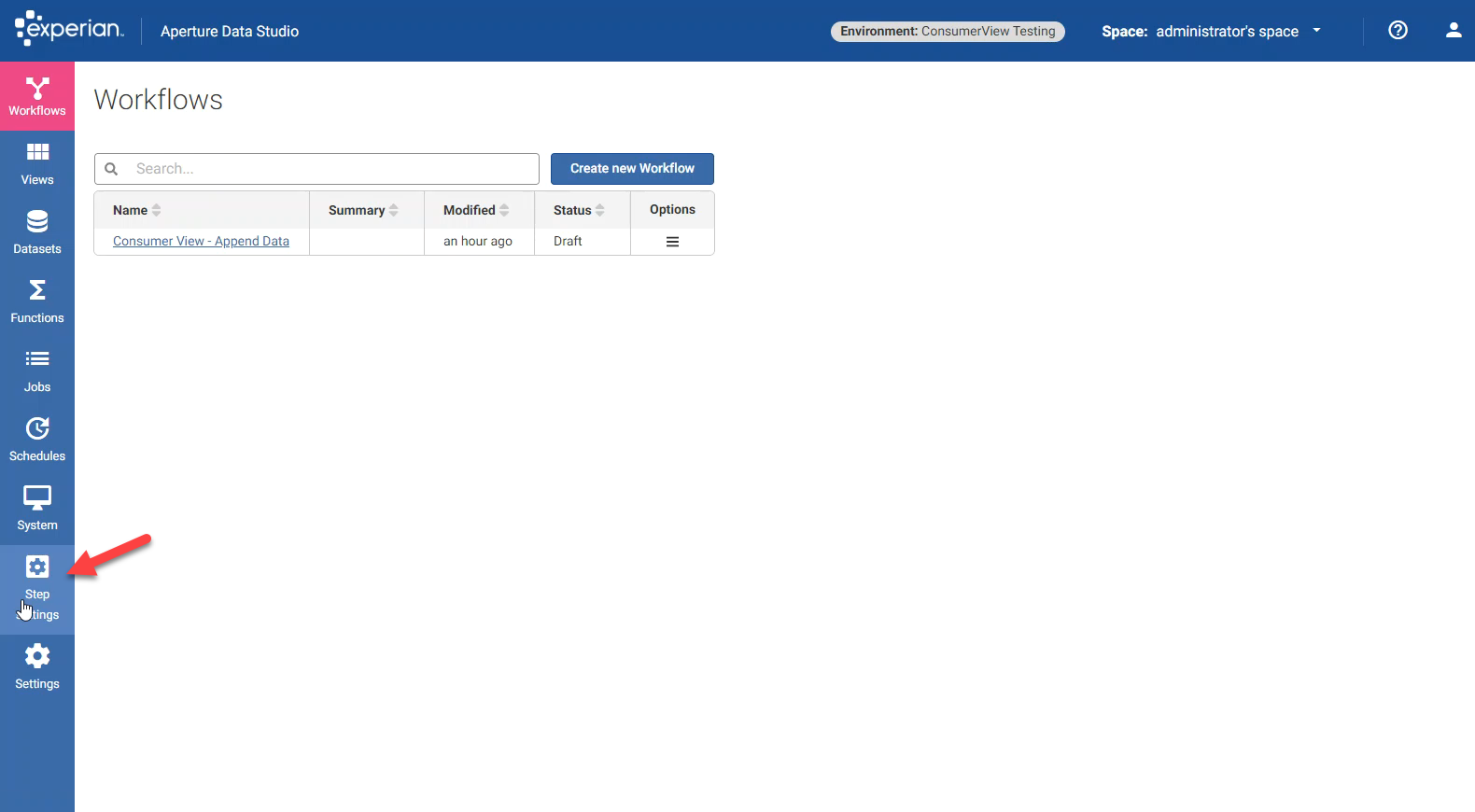Sort workflows by Modified column
The image size is (1475, 812).
pyautogui.click(x=476, y=210)
